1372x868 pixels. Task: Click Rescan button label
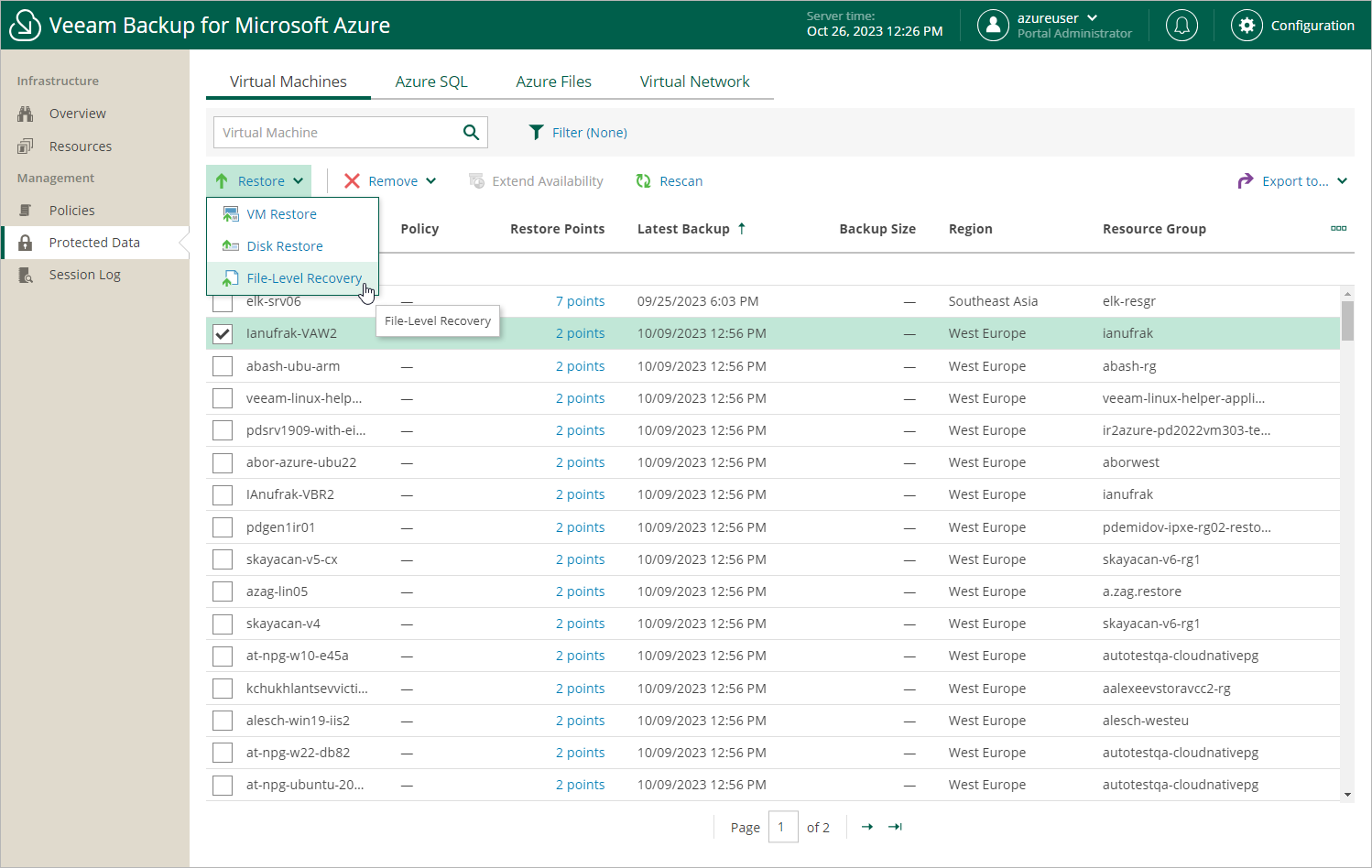(681, 181)
